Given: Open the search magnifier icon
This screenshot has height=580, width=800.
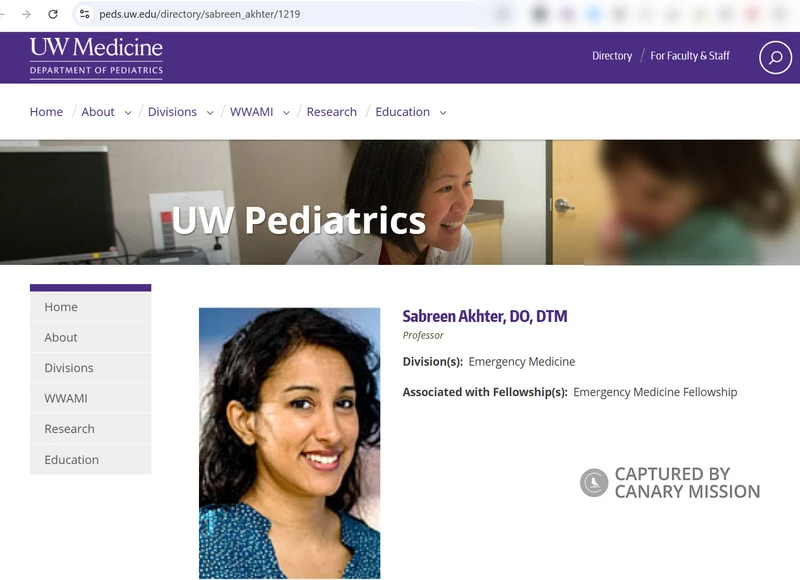Looking at the screenshot, I should click(775, 57).
